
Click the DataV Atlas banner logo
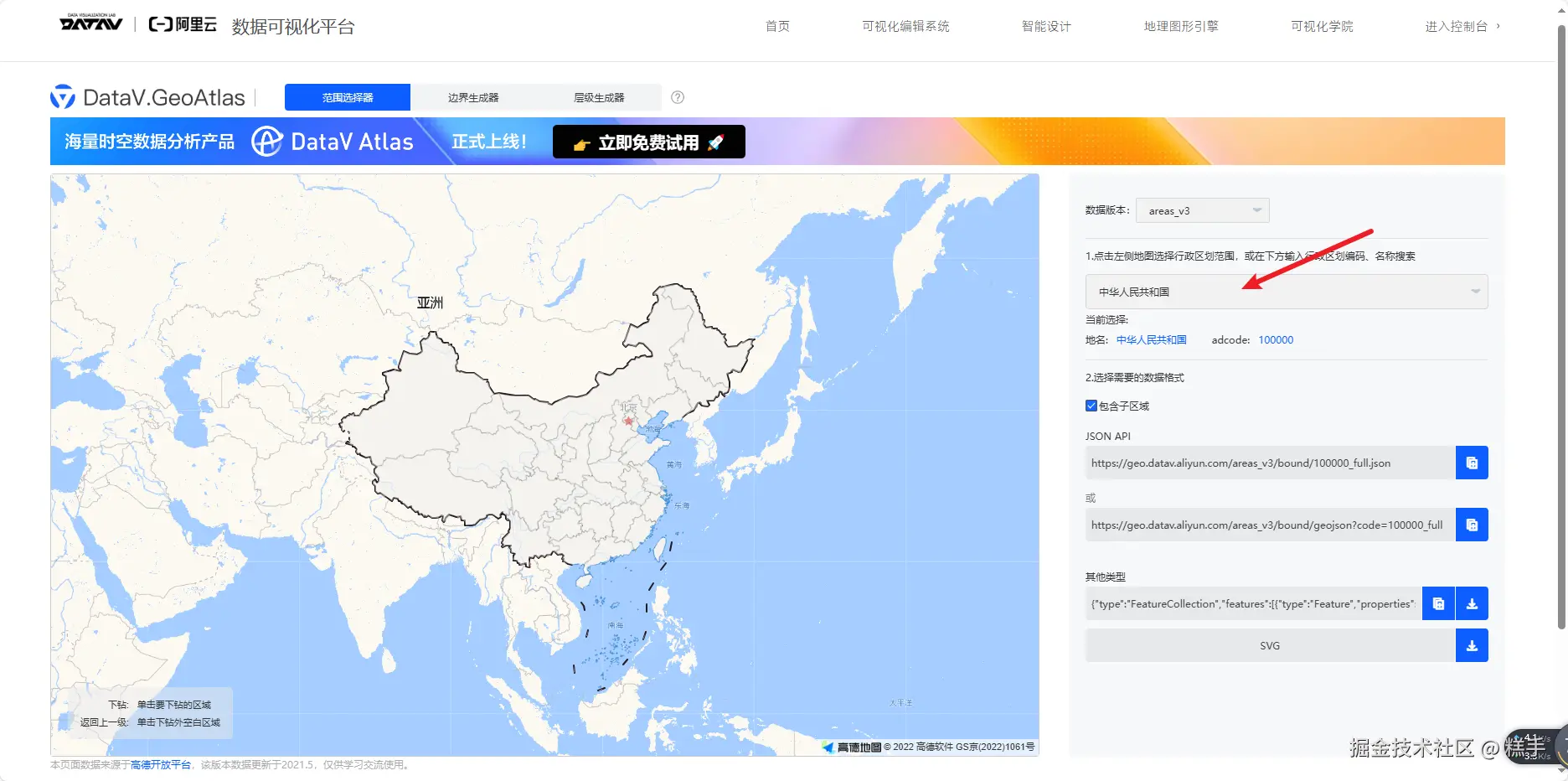333,142
